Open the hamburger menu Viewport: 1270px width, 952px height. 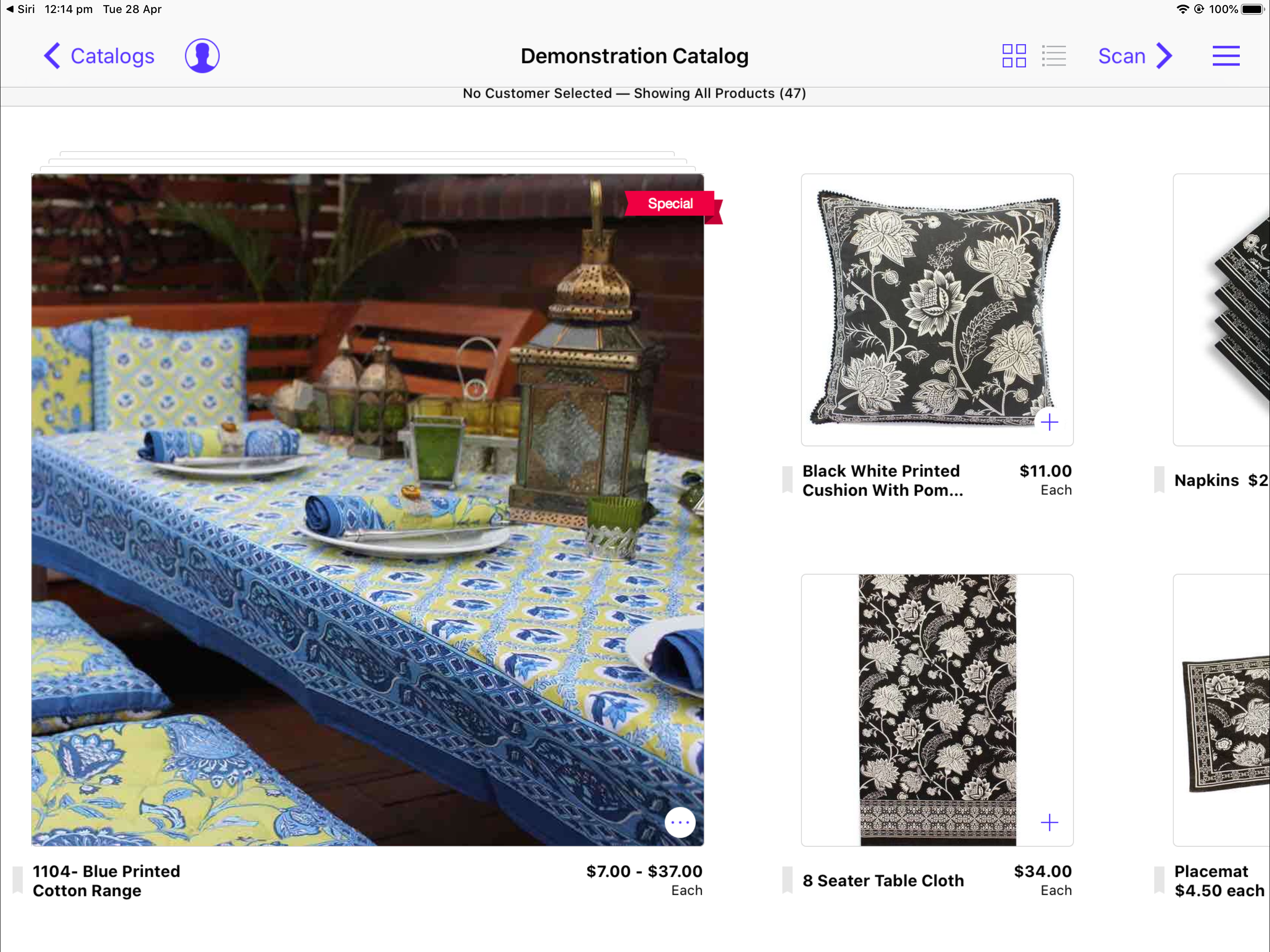pos(1226,56)
